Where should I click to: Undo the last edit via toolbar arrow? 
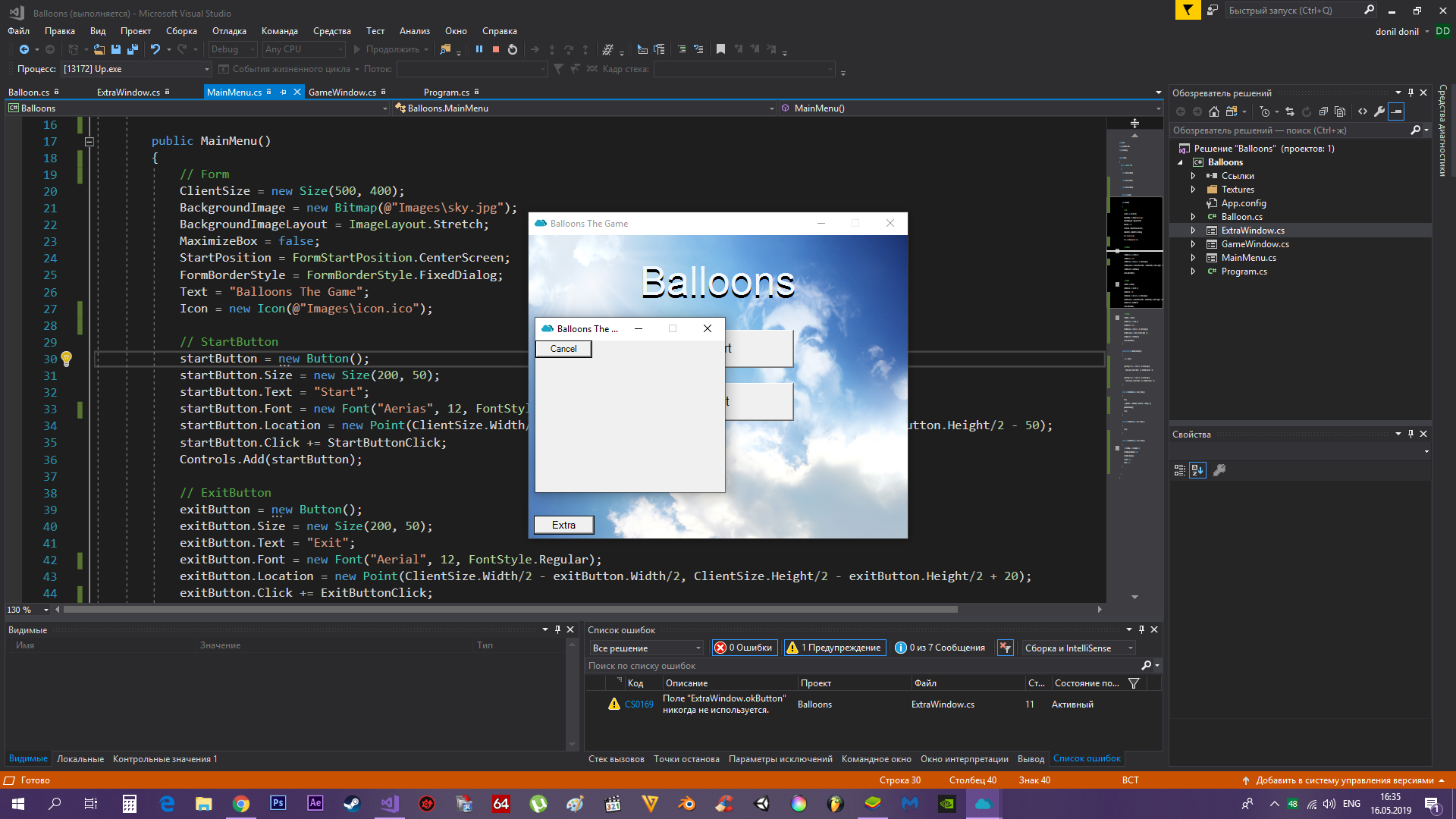tap(155, 49)
